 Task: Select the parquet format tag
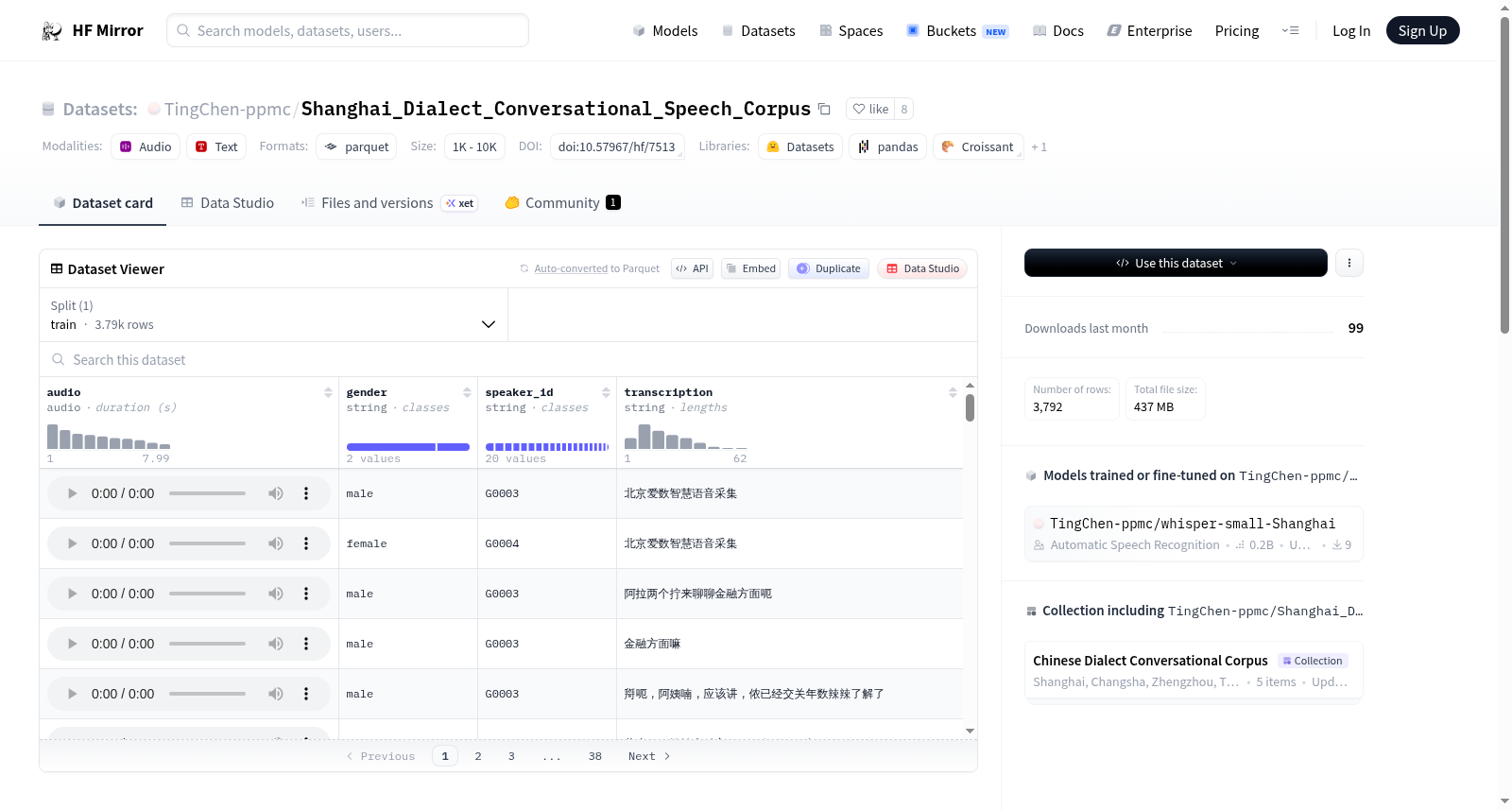(x=357, y=147)
